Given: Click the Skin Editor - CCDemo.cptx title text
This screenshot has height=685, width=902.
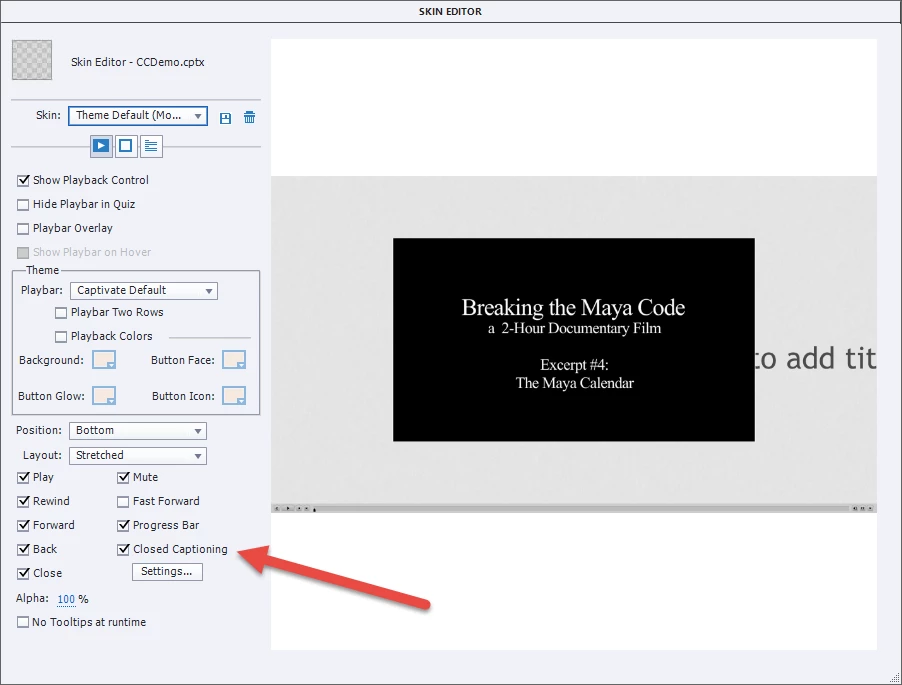Looking at the screenshot, I should coord(137,62).
